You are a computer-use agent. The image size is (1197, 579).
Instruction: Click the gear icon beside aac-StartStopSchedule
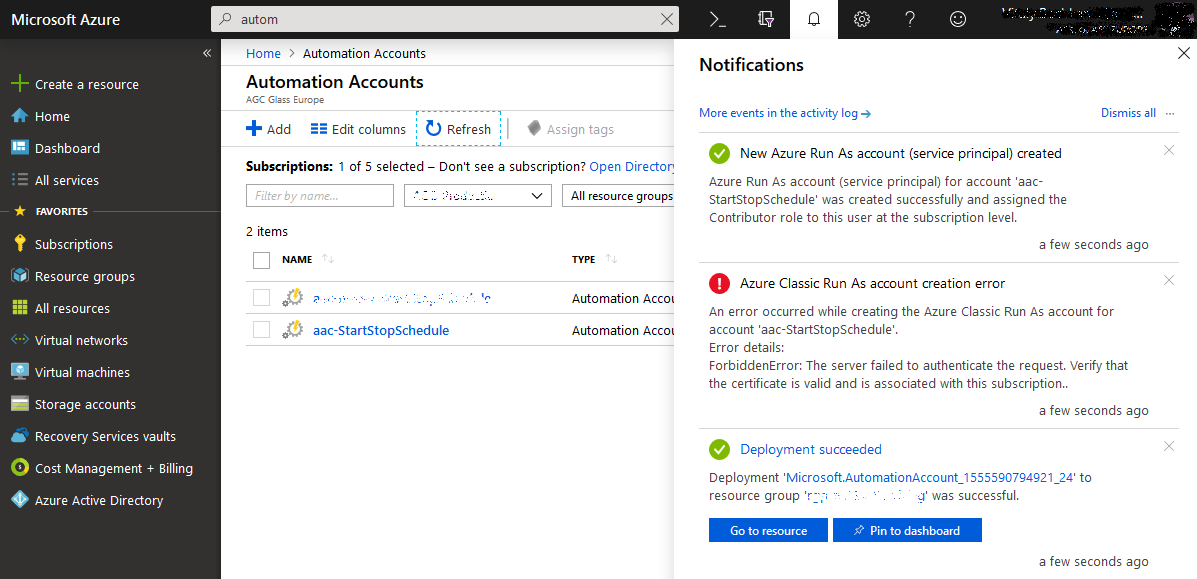click(293, 330)
